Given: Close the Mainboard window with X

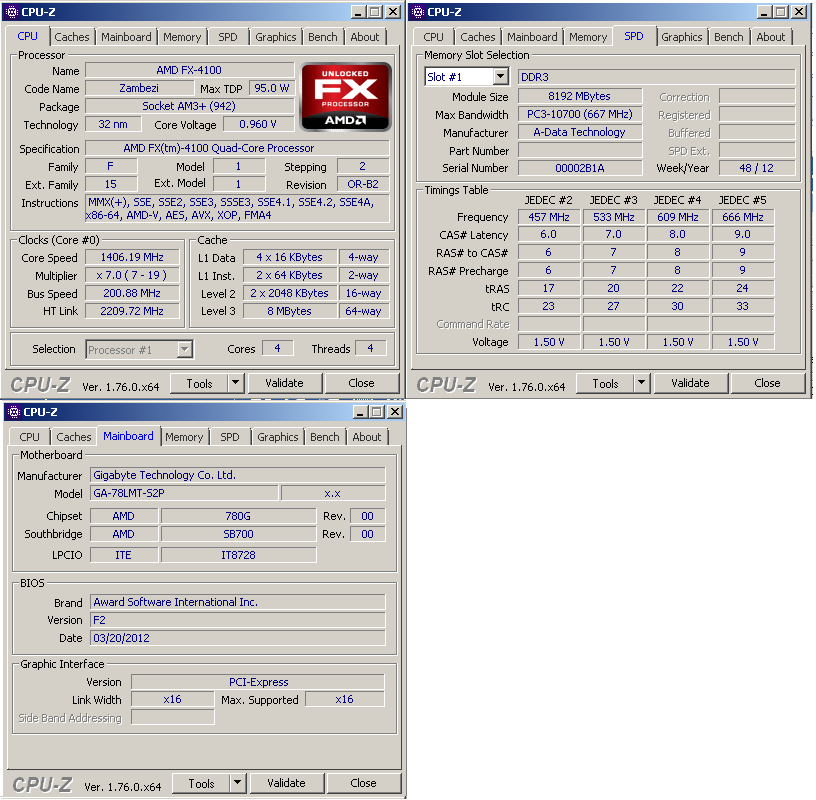Looking at the screenshot, I should coord(395,412).
